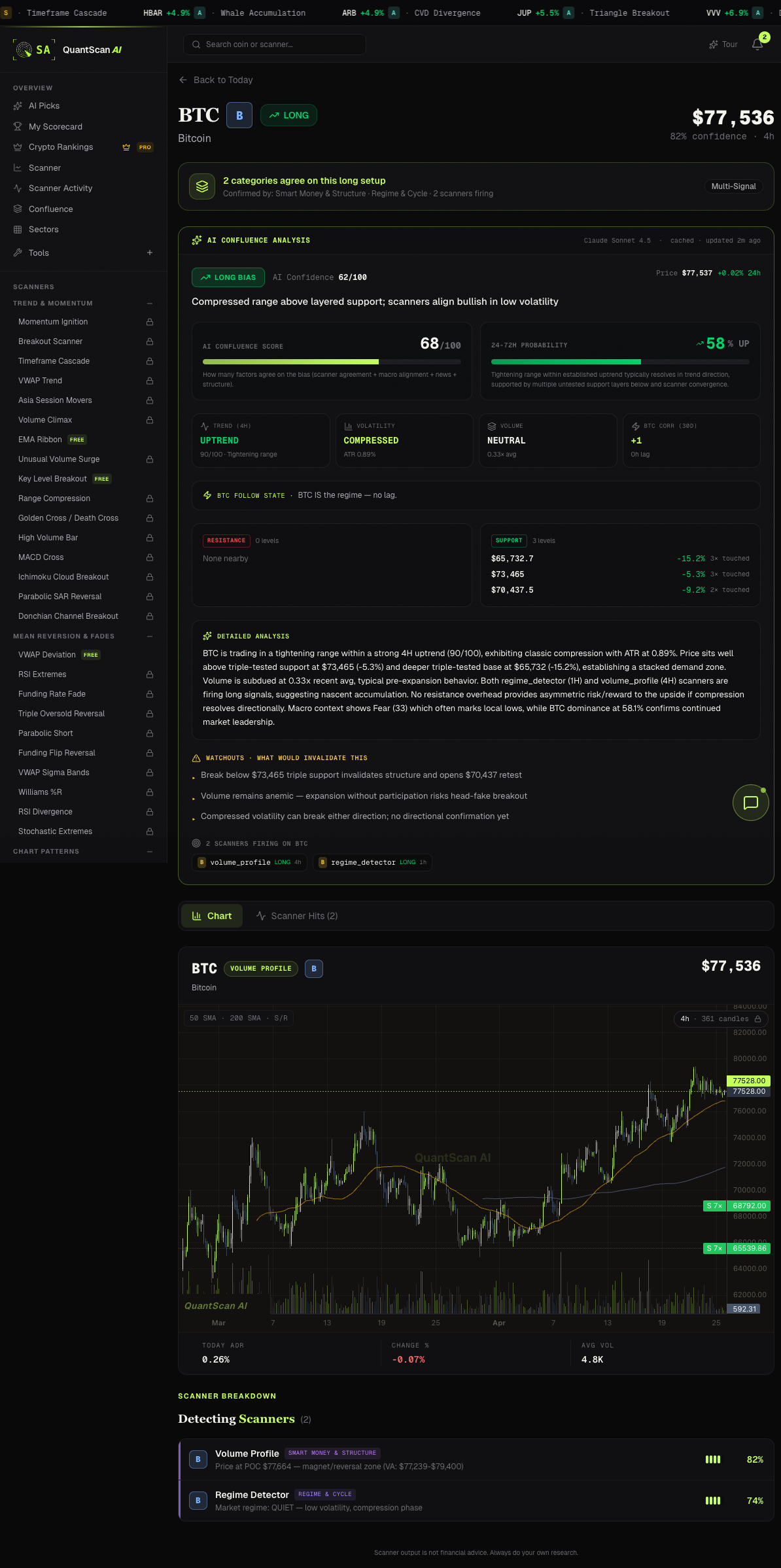
Task: Collapse the Trend & Momentum section
Action: tap(150, 304)
